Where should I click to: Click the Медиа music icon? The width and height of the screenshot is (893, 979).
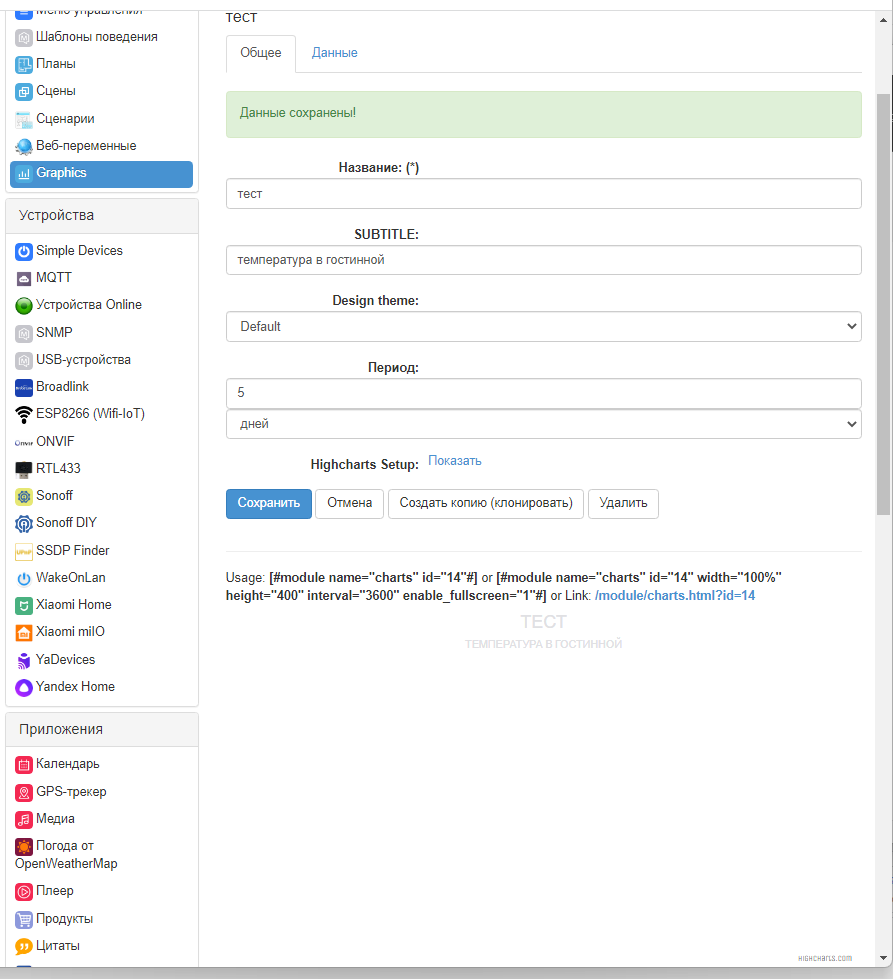pyautogui.click(x=24, y=819)
